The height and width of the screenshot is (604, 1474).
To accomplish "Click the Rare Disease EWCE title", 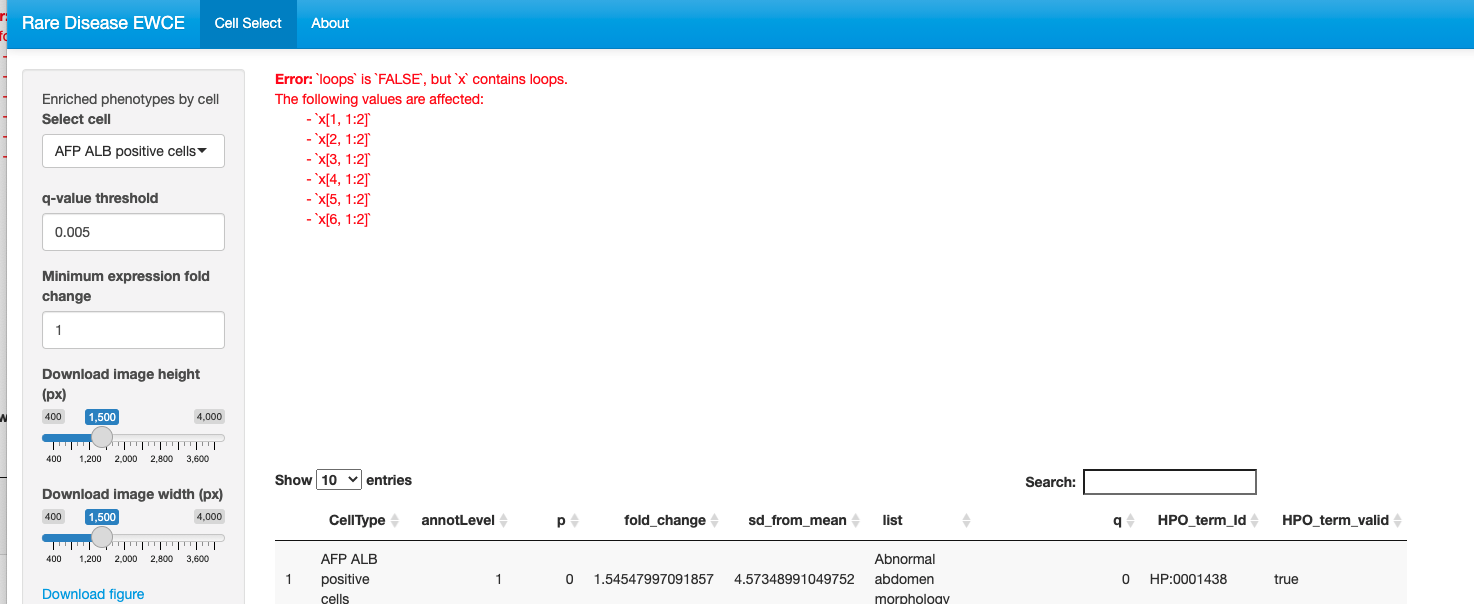I will point(104,22).
